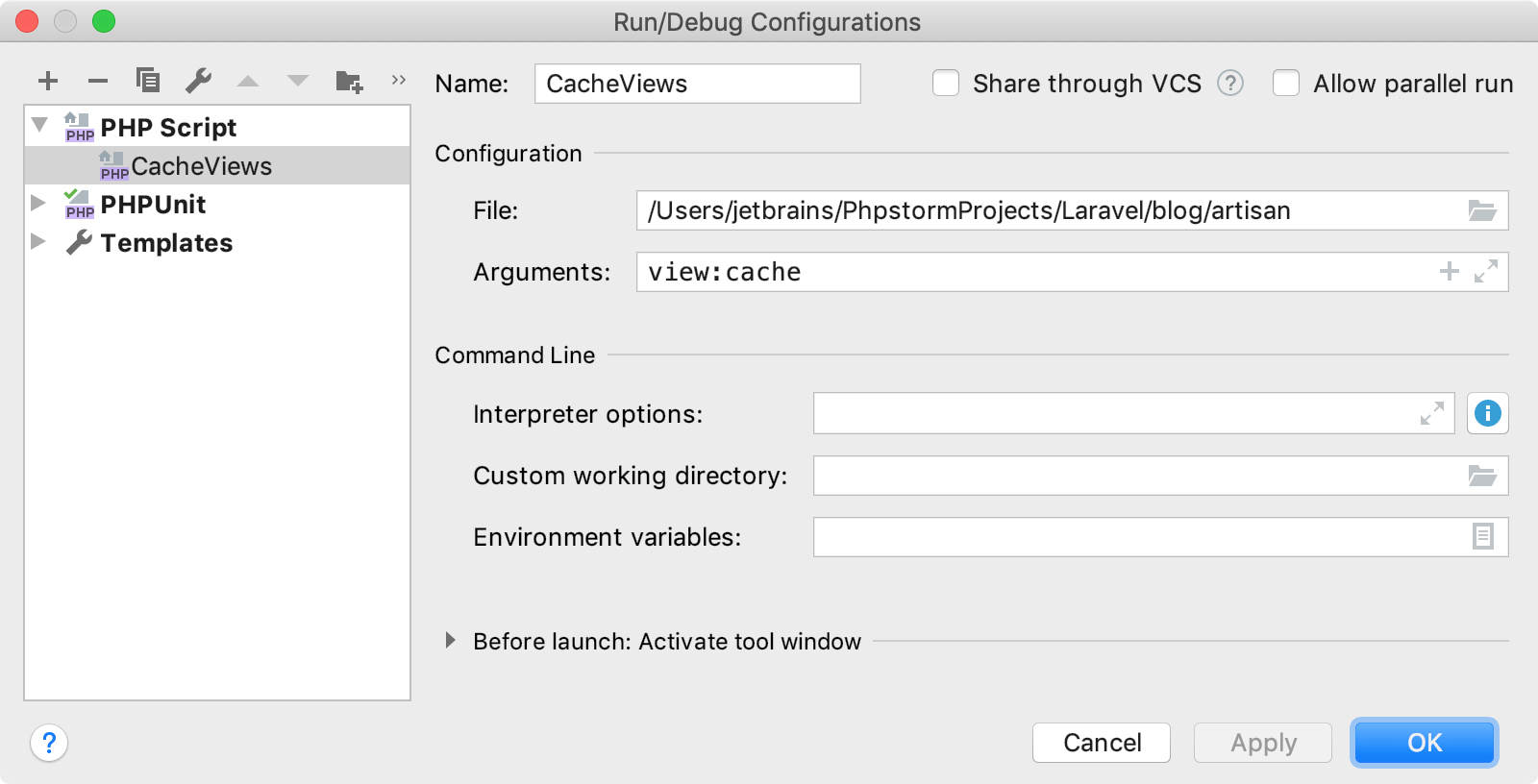
Task: Close the dialog with red window button
Action: (x=27, y=21)
